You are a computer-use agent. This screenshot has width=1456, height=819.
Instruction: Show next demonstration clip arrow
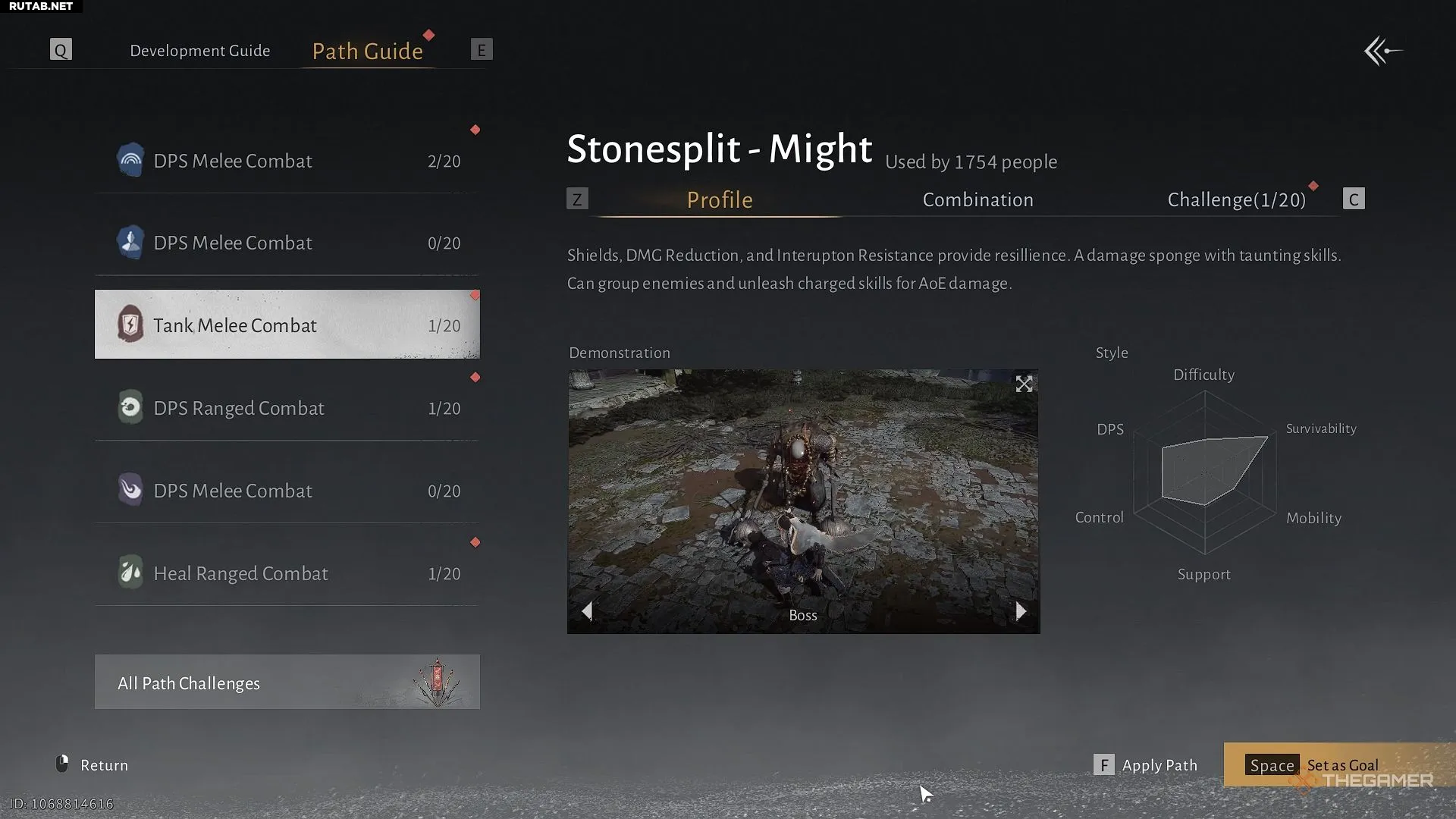(x=1021, y=611)
